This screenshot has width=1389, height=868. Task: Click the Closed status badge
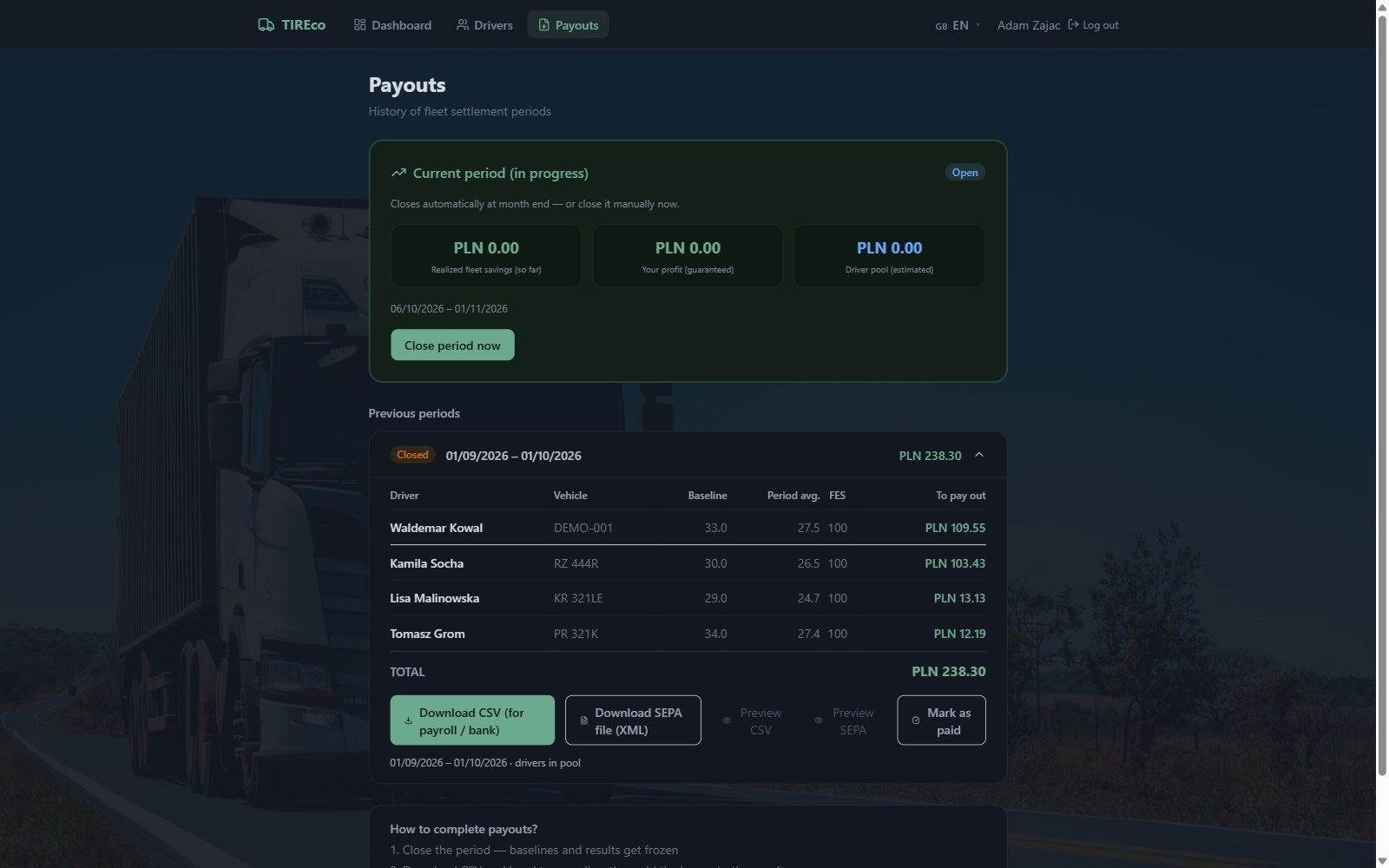click(412, 455)
